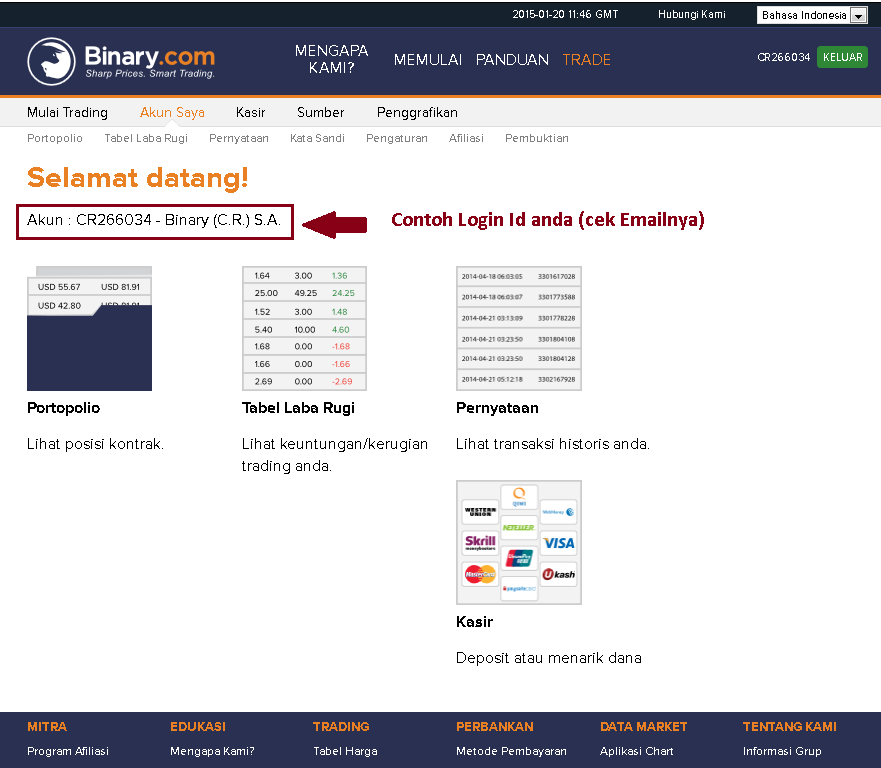Open the Penggrafikan tab
881x768 pixels.
point(417,112)
